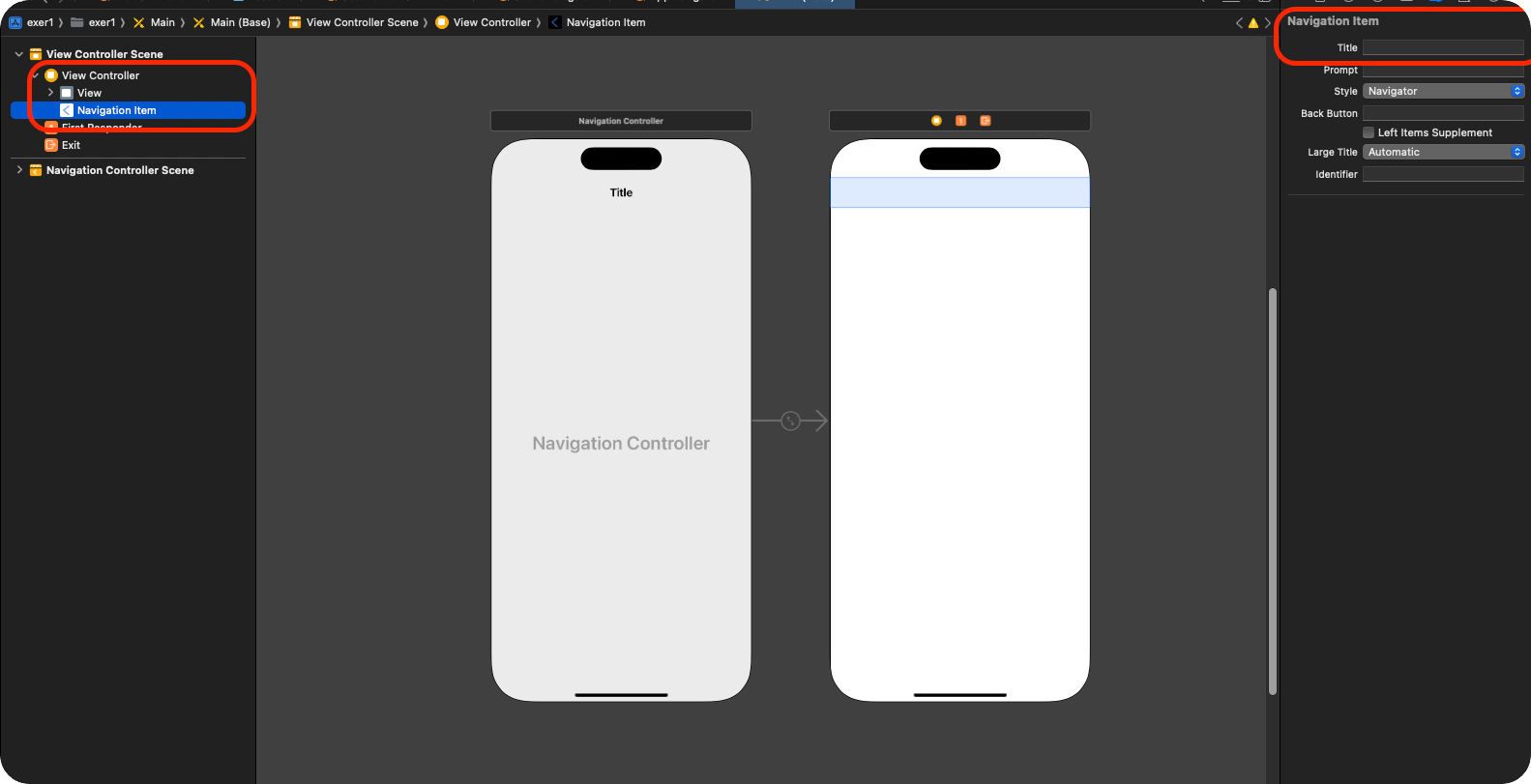Click the Identifier text field
Viewport: 1531px width, 784px height.
click(x=1443, y=174)
